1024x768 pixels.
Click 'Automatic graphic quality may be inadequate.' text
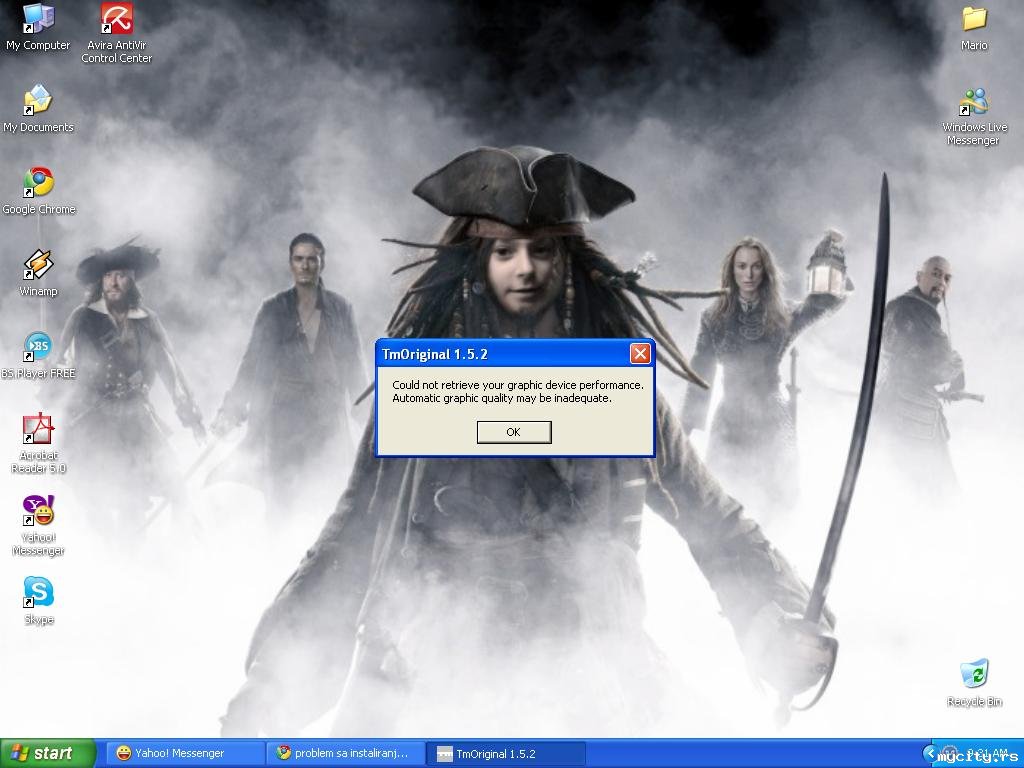point(502,398)
